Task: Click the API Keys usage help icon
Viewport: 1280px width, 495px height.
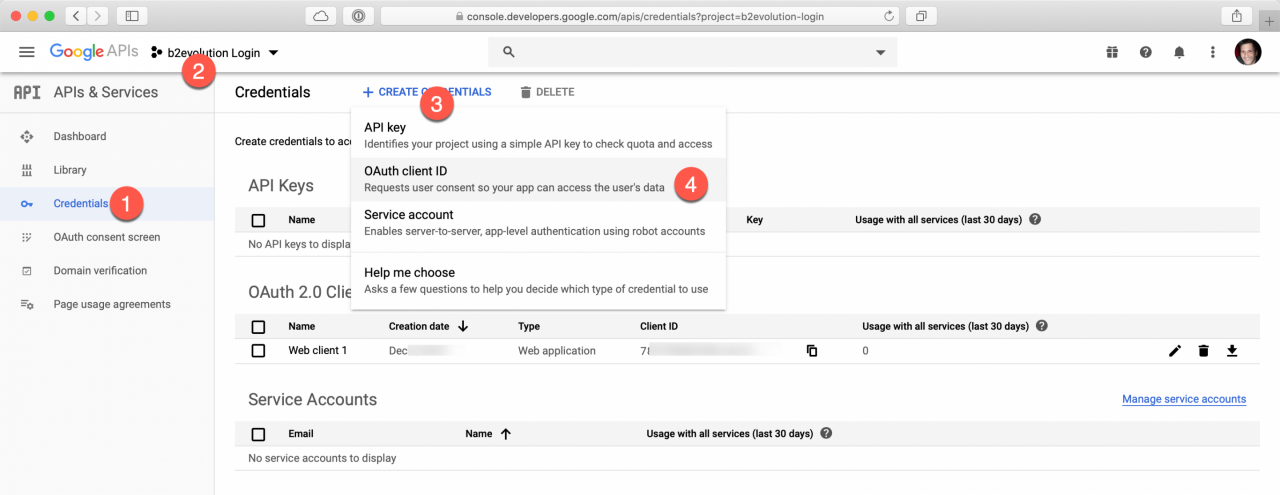Action: [1035, 219]
